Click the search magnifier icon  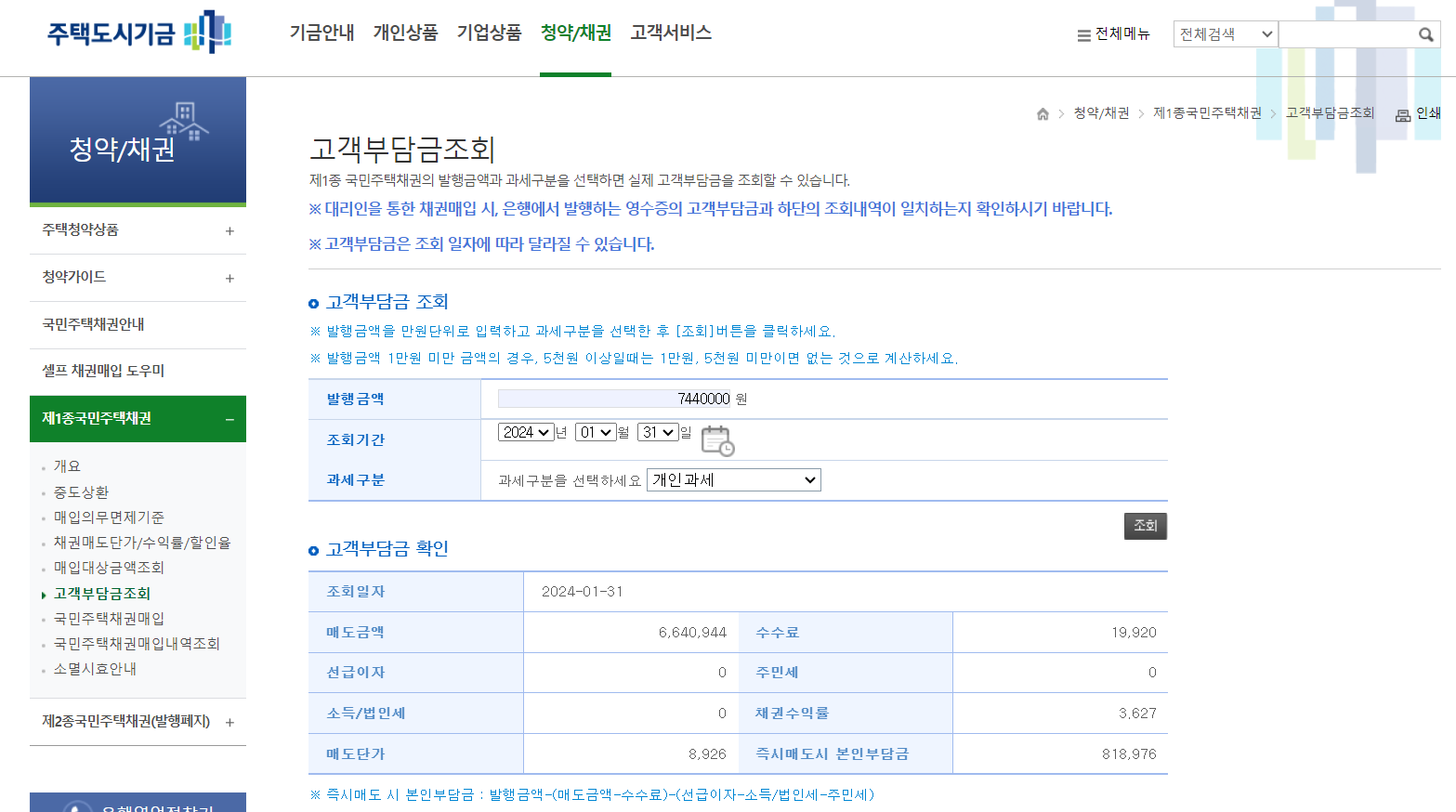[1425, 33]
